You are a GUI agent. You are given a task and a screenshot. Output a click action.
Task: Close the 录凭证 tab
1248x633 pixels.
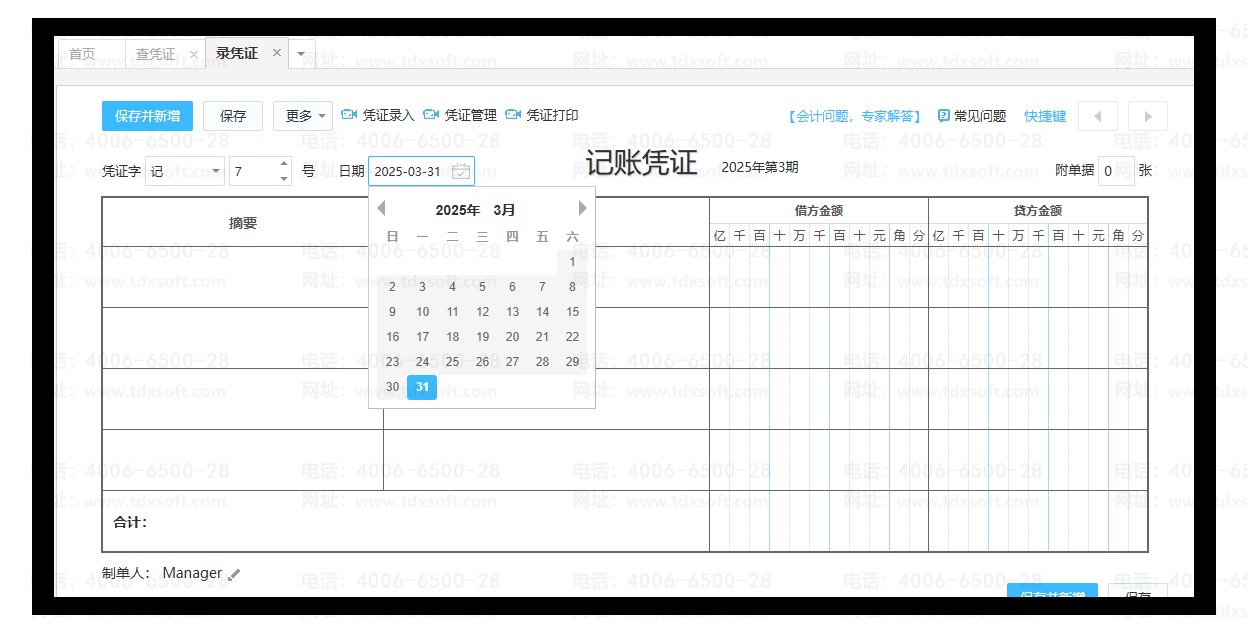pos(277,53)
